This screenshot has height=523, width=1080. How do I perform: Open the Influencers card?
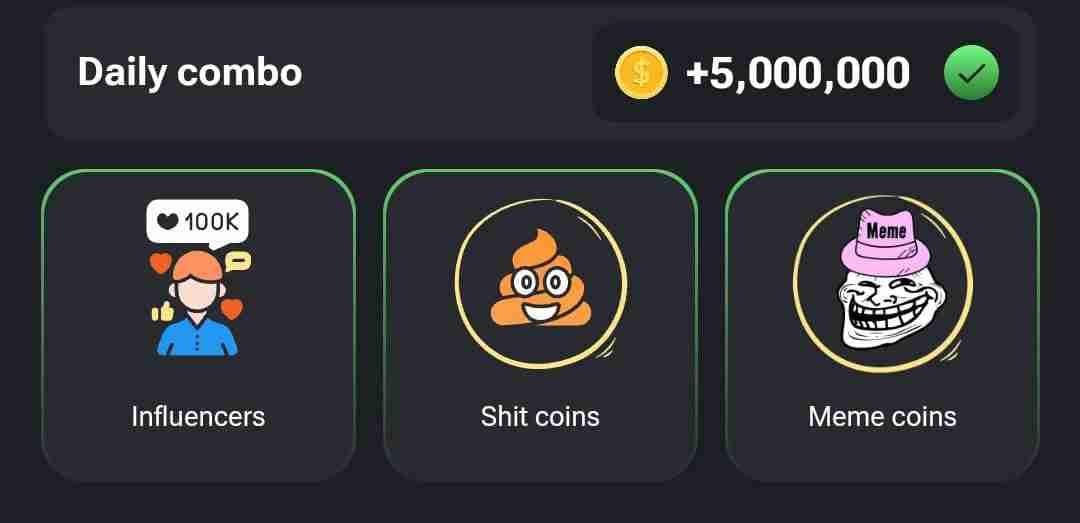(x=198, y=325)
